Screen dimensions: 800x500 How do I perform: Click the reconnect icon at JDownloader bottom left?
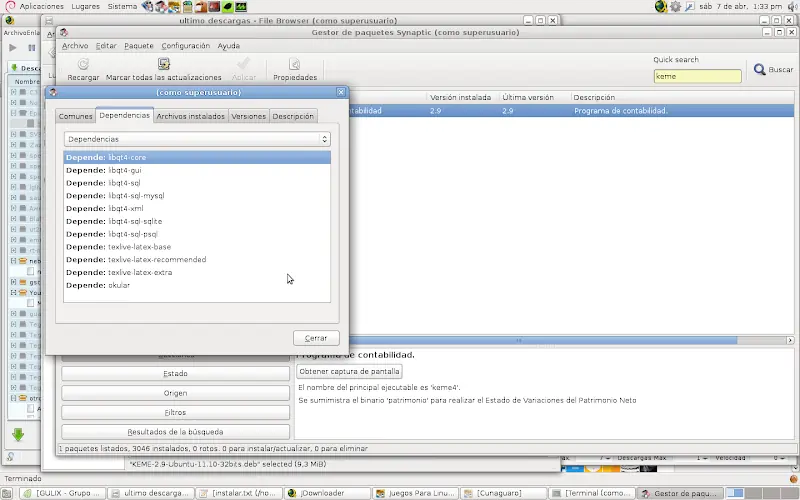10,457
